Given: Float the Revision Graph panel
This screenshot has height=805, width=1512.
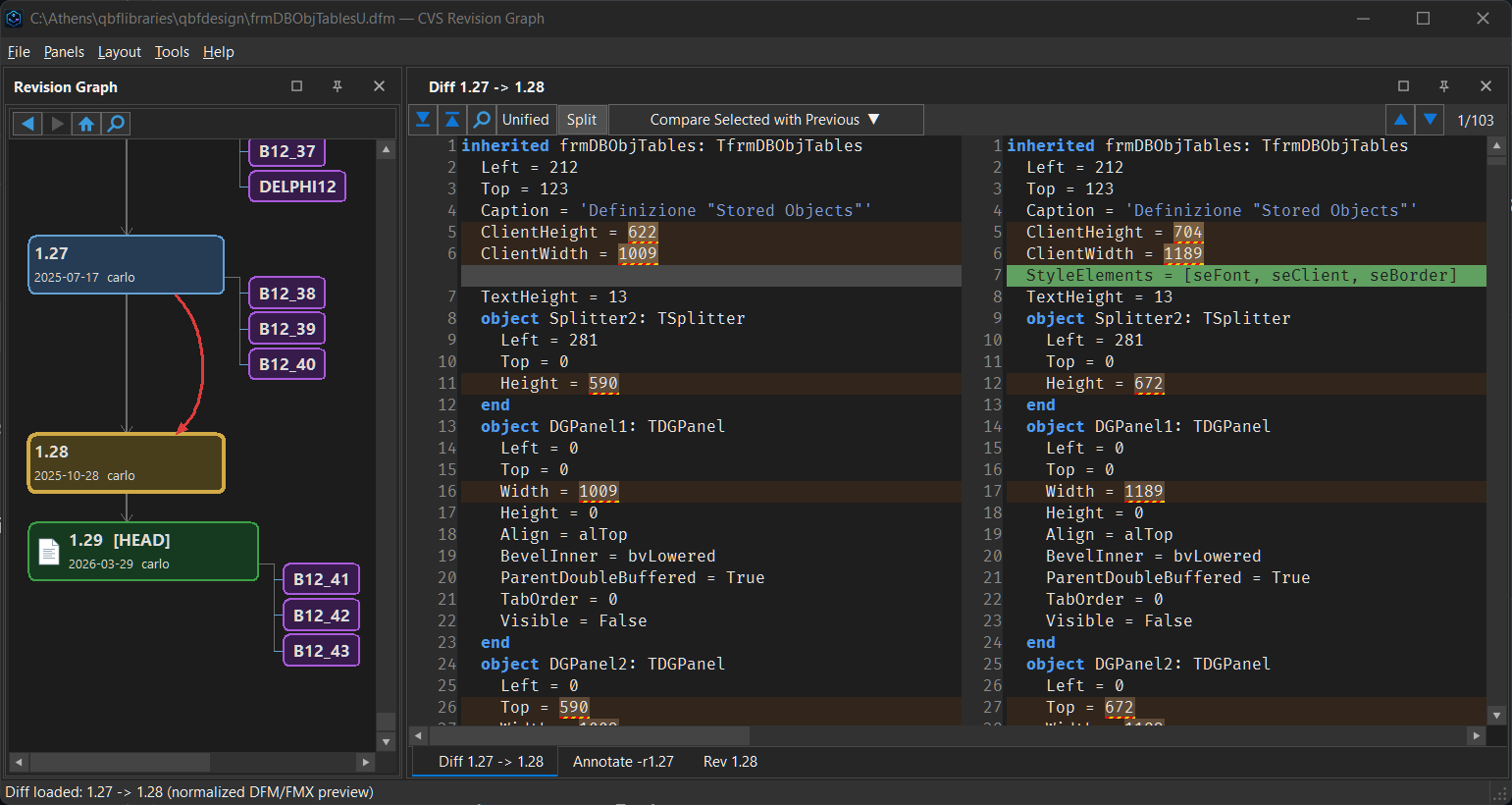Looking at the screenshot, I should [x=296, y=86].
